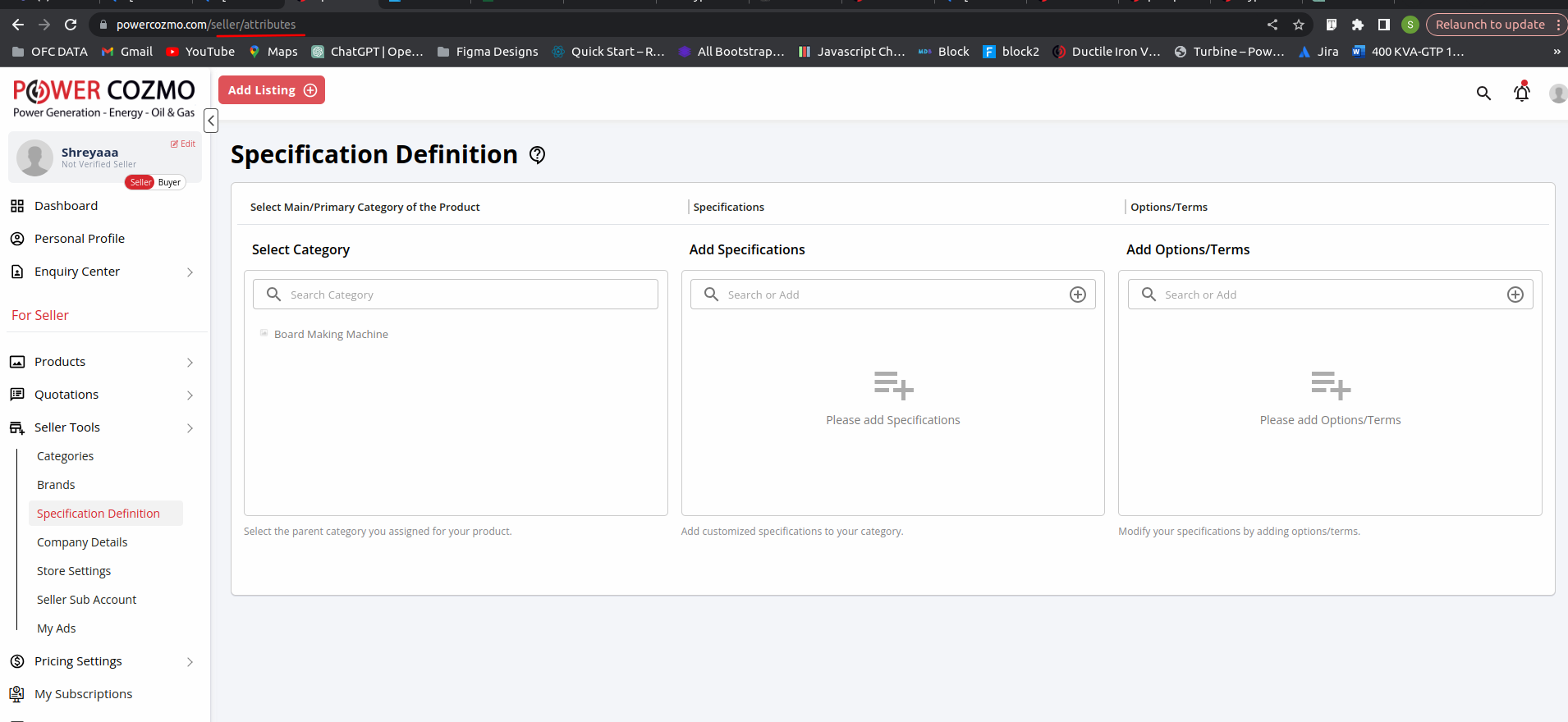
Task: Select the Seller mode pill
Action: pos(140,182)
